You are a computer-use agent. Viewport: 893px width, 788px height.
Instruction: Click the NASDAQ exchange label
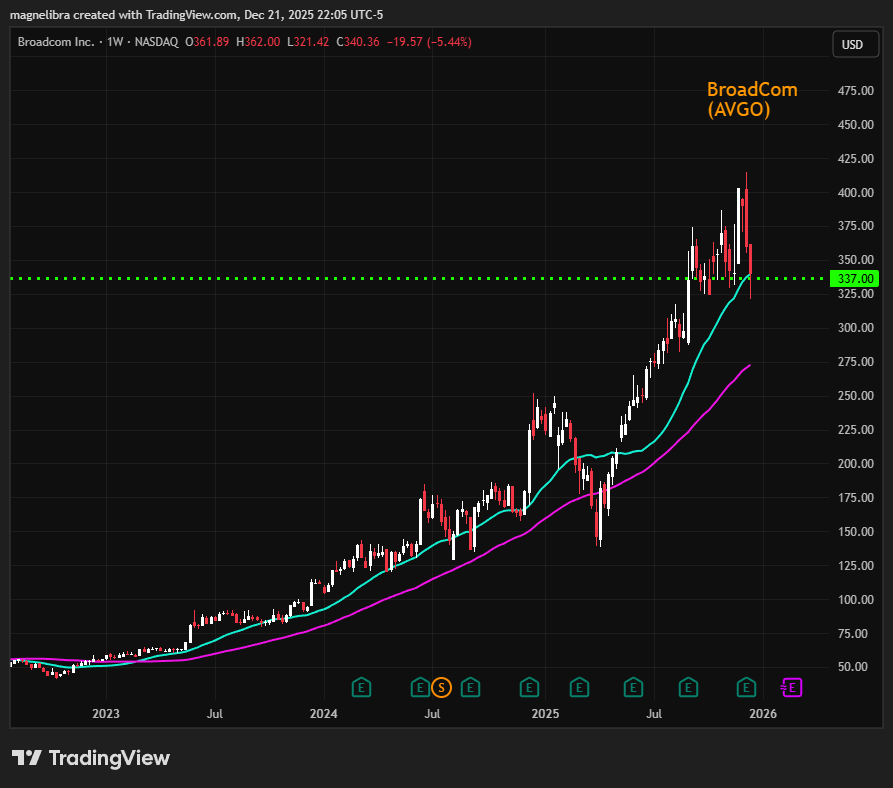pos(156,42)
